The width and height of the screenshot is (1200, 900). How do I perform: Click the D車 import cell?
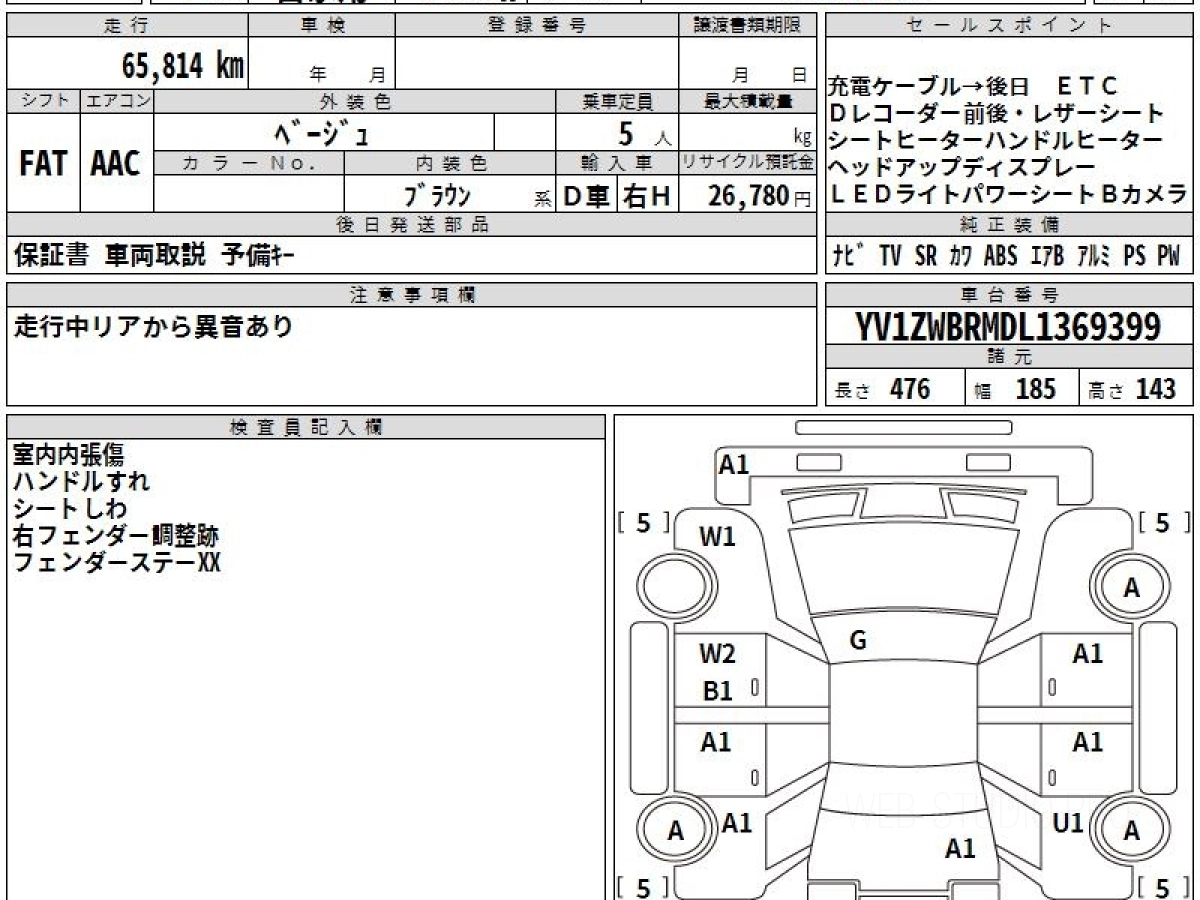(x=587, y=197)
